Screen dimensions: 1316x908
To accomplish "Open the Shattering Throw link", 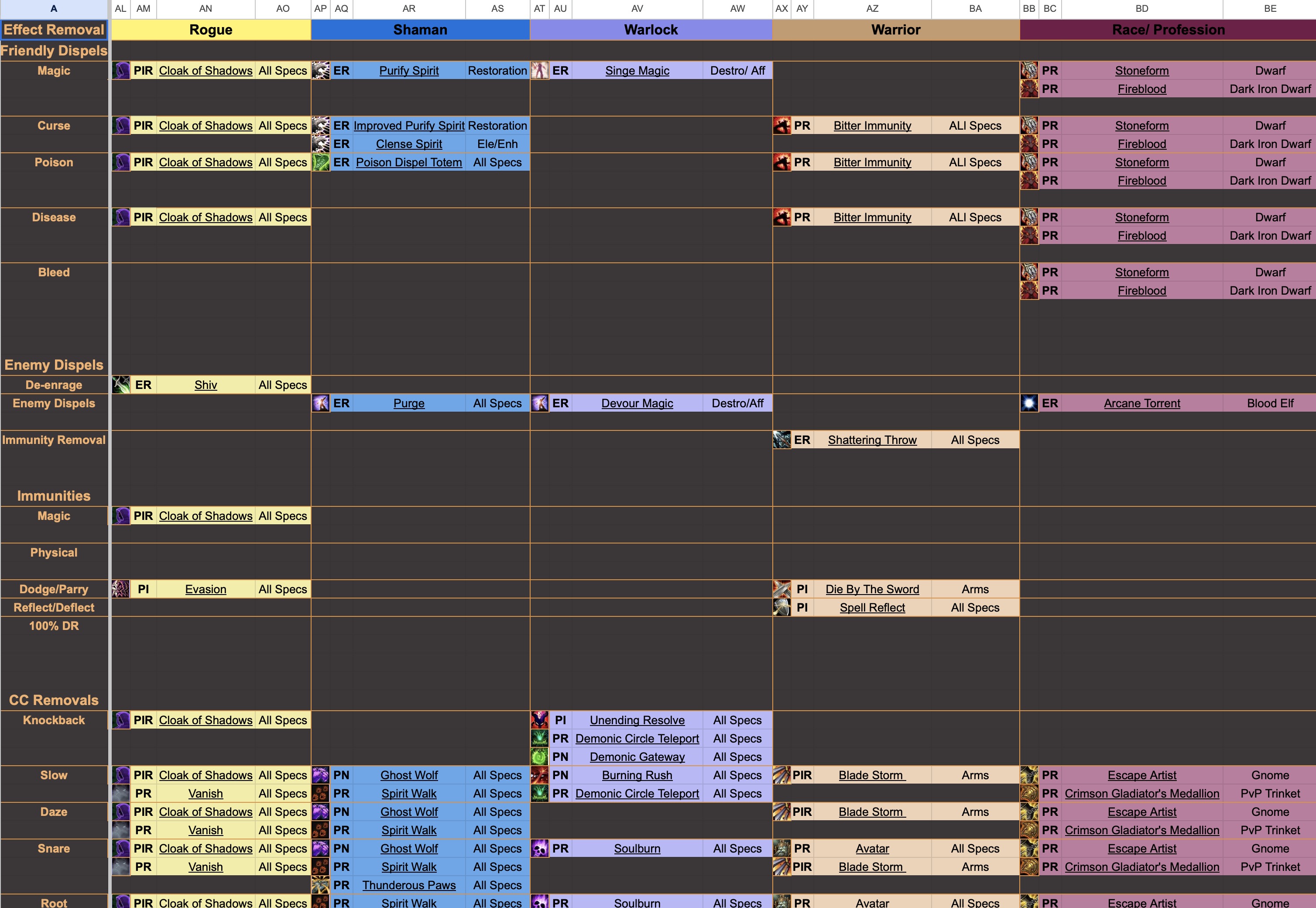I will pos(872,440).
